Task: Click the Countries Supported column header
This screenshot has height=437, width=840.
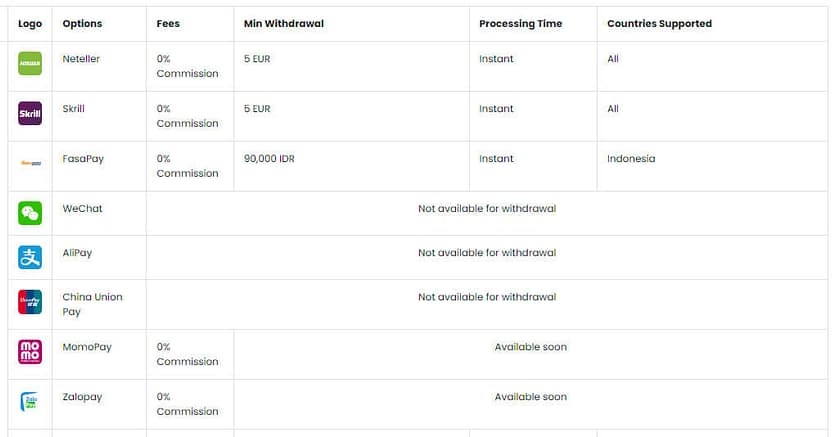Action: click(x=659, y=24)
